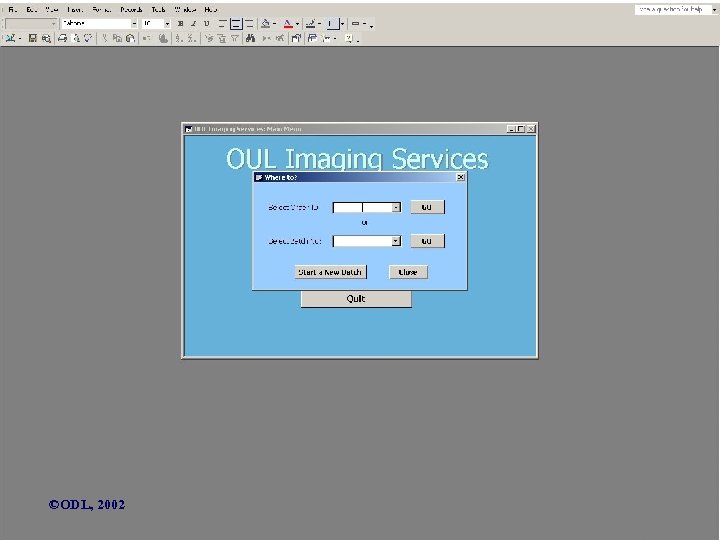Show the Database Window icon
Screen dimensions: 720x540
312,38
